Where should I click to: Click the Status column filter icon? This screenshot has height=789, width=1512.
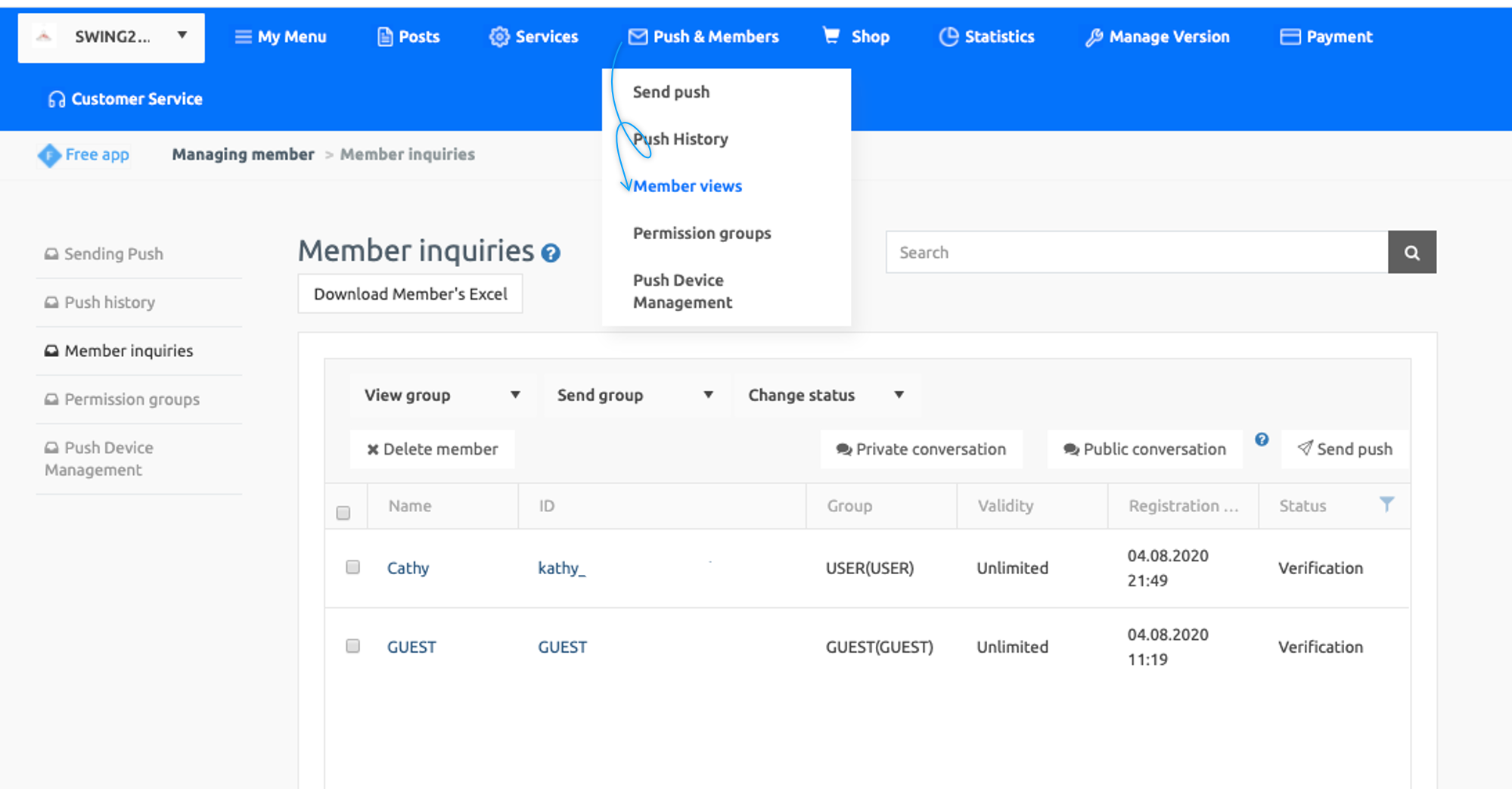tap(1386, 505)
